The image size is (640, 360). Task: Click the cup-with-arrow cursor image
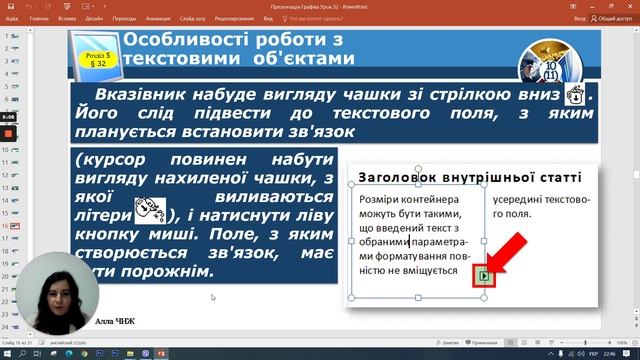(x=575, y=94)
